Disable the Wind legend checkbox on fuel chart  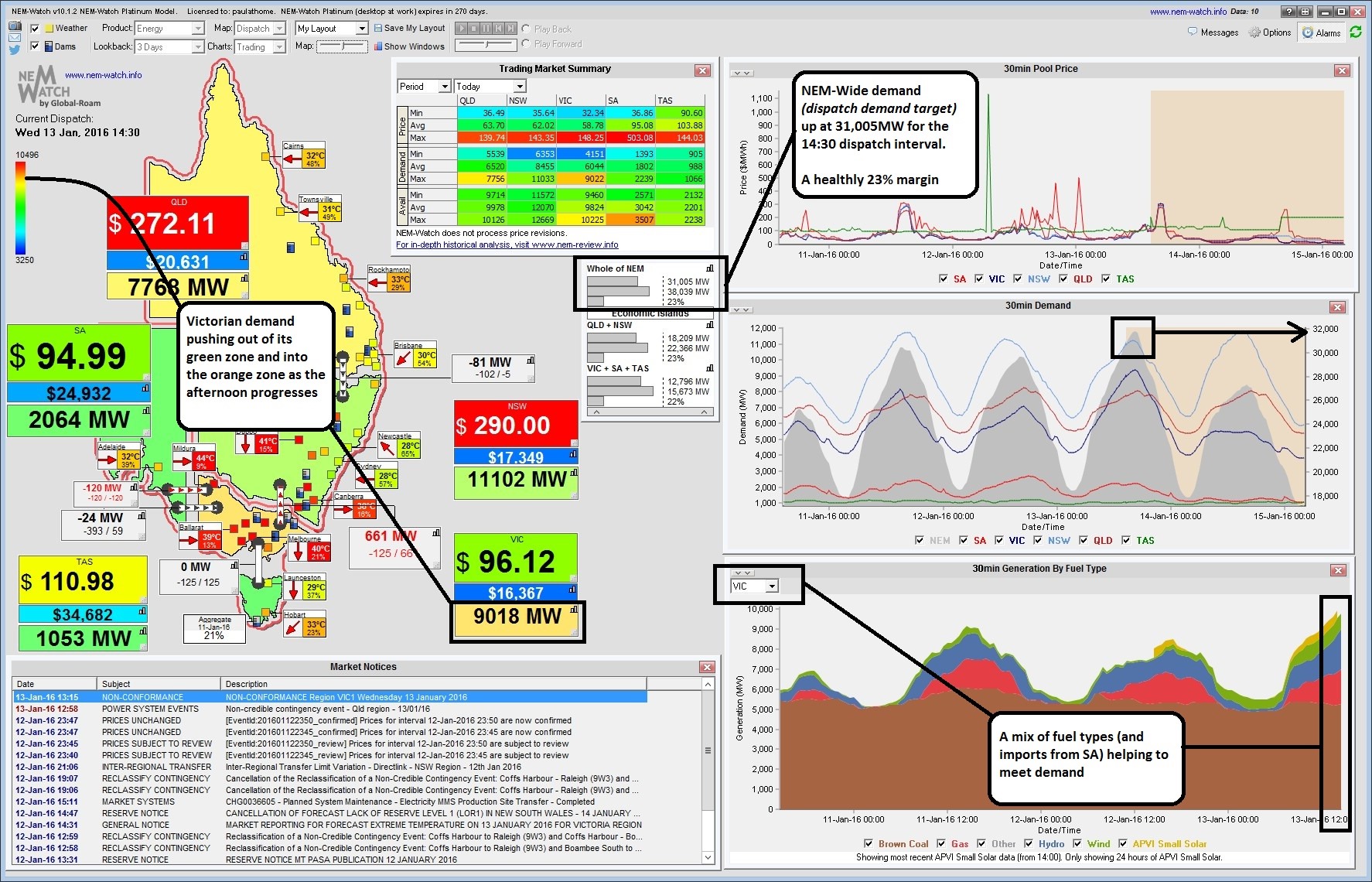point(1076,843)
